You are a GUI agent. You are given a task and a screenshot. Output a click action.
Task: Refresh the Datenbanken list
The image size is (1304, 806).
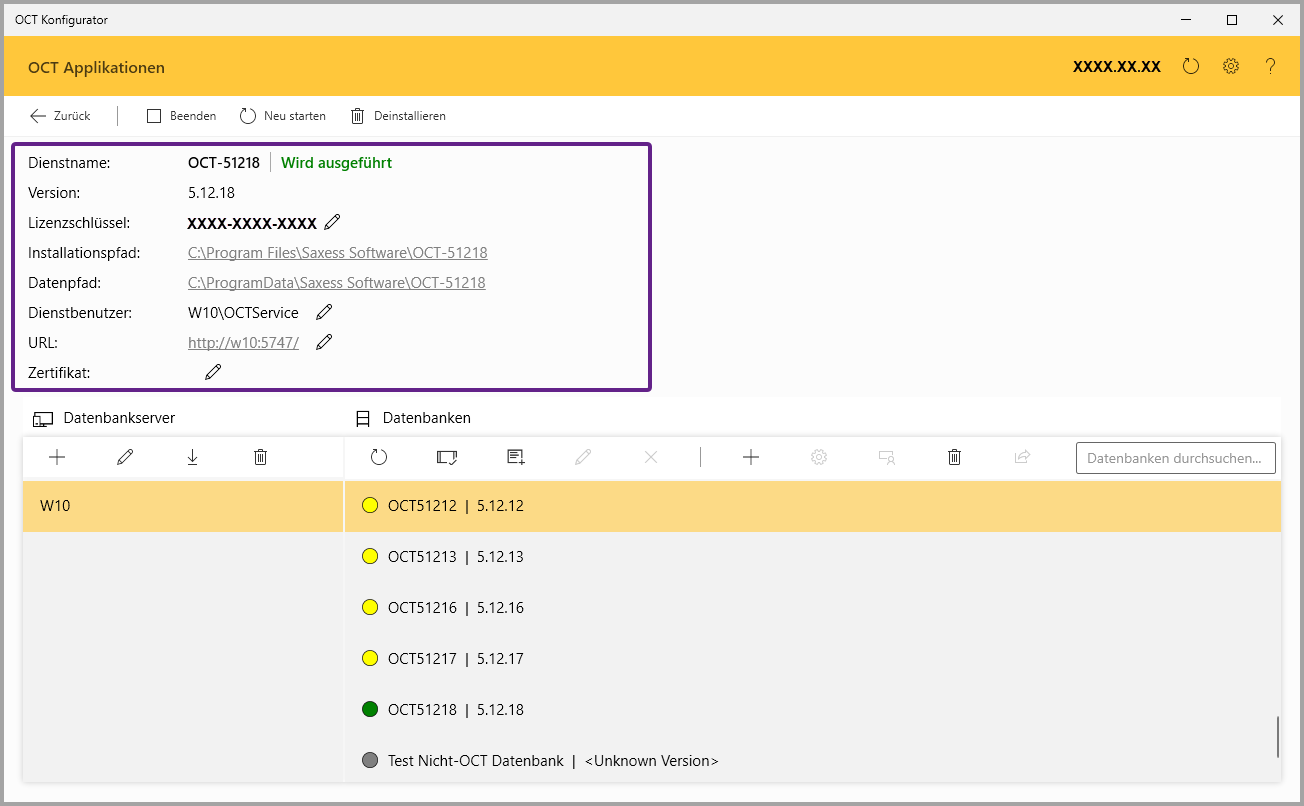[x=378, y=457]
